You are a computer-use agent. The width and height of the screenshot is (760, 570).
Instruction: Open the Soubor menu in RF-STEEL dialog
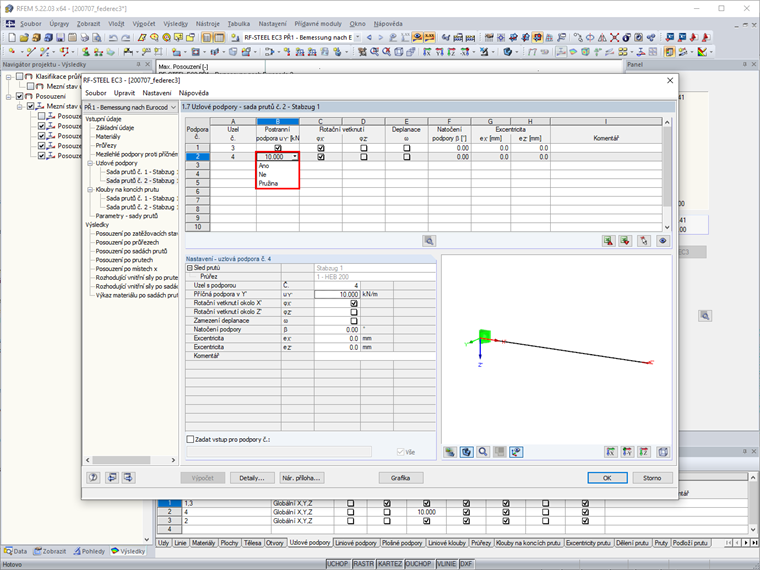point(95,93)
